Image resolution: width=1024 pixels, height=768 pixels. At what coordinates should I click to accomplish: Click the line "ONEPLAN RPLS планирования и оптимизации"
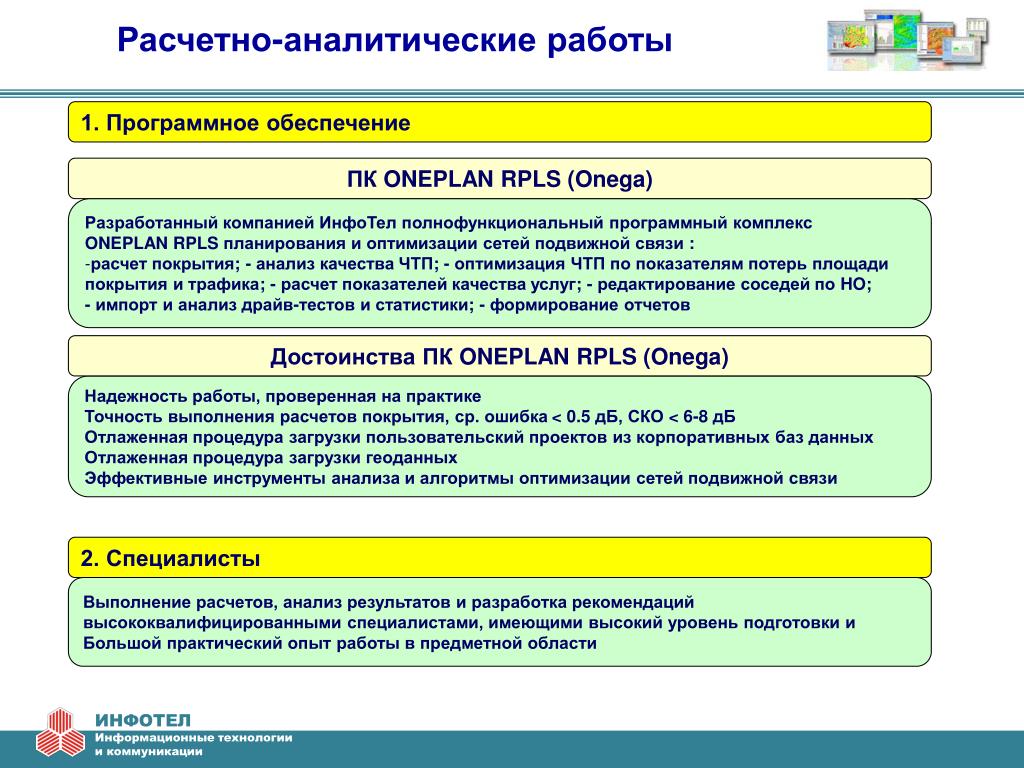tap(390, 244)
